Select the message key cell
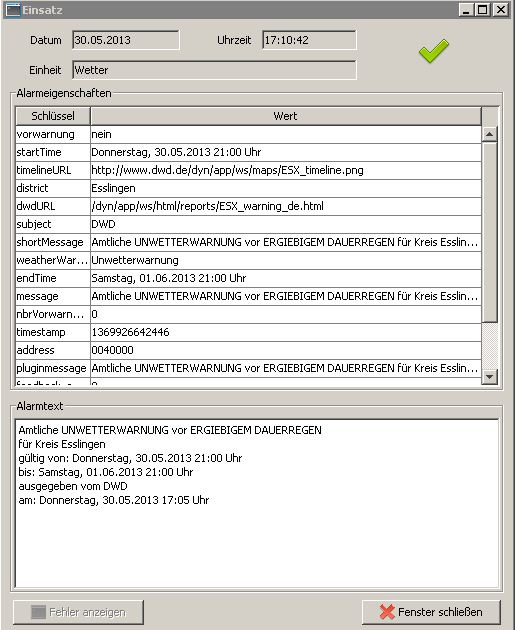The height and width of the screenshot is (630, 515). tap(53, 296)
